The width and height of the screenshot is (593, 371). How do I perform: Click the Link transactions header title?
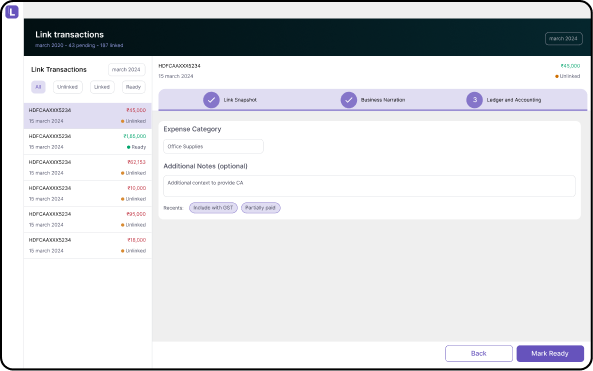(70, 34)
